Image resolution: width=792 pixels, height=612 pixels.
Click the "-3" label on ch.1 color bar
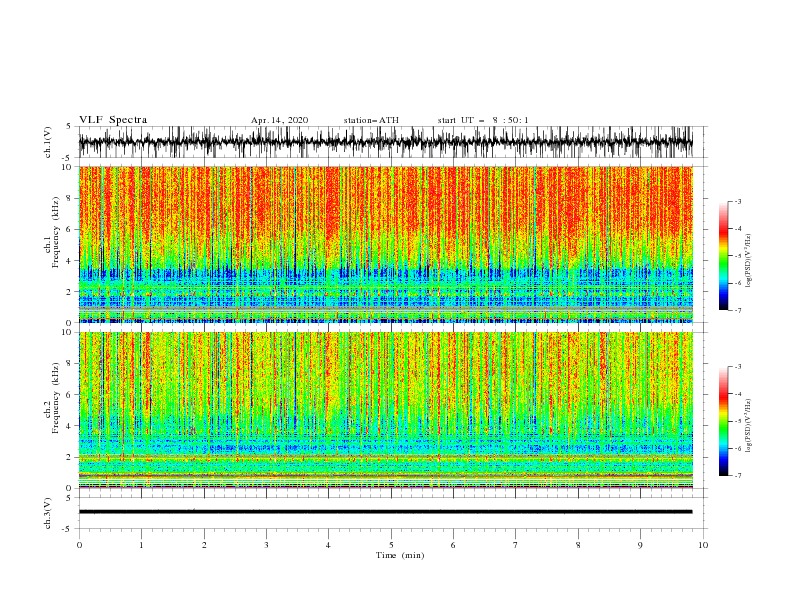click(x=737, y=201)
